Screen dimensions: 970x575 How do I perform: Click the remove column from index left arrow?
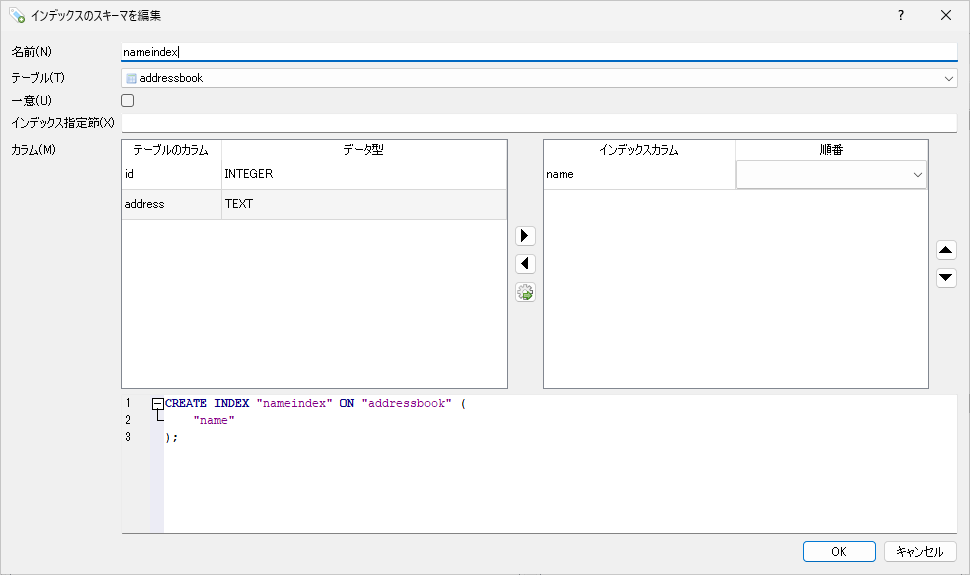pyautogui.click(x=525, y=264)
